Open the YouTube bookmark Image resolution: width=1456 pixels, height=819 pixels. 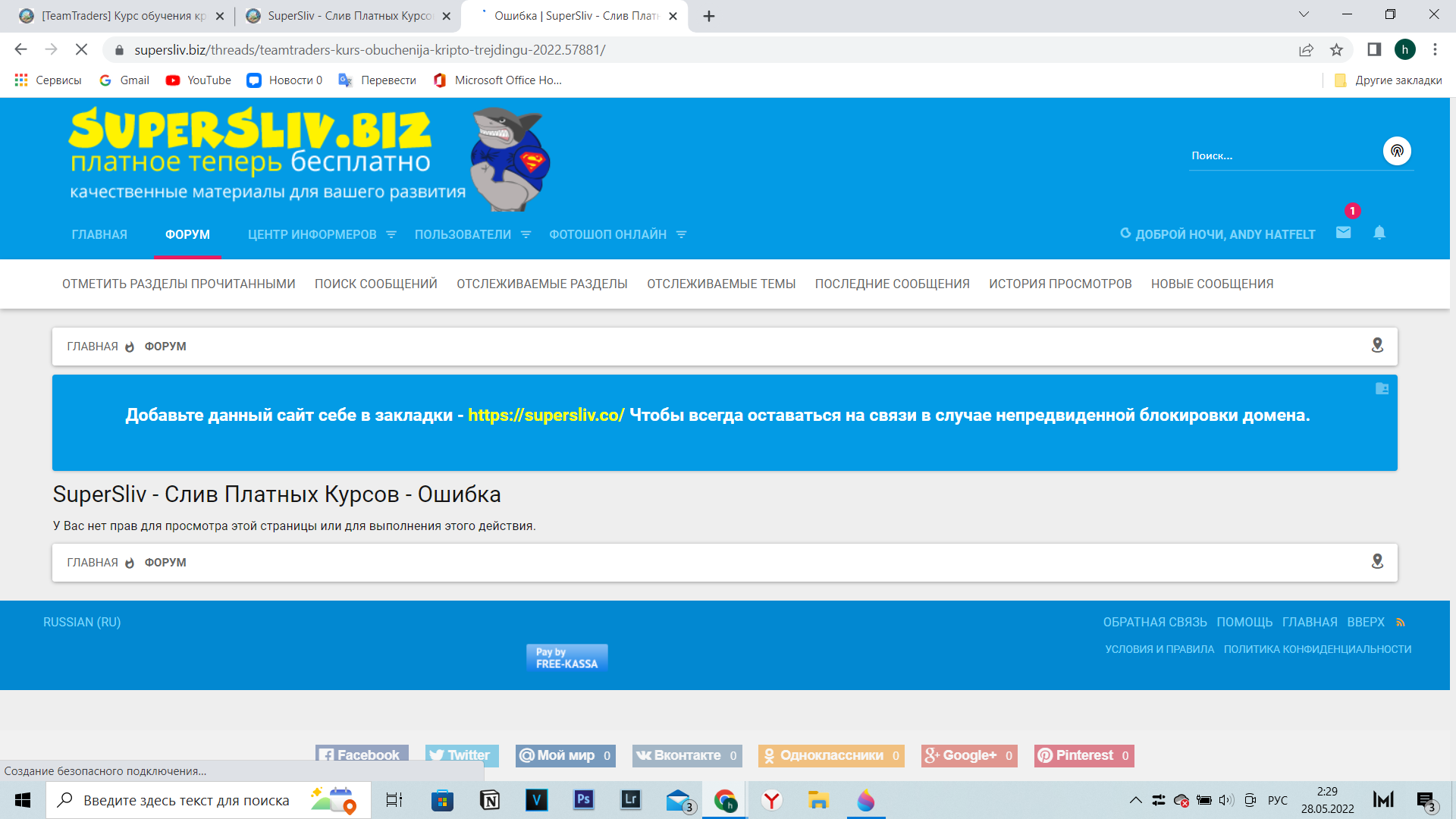[x=199, y=80]
